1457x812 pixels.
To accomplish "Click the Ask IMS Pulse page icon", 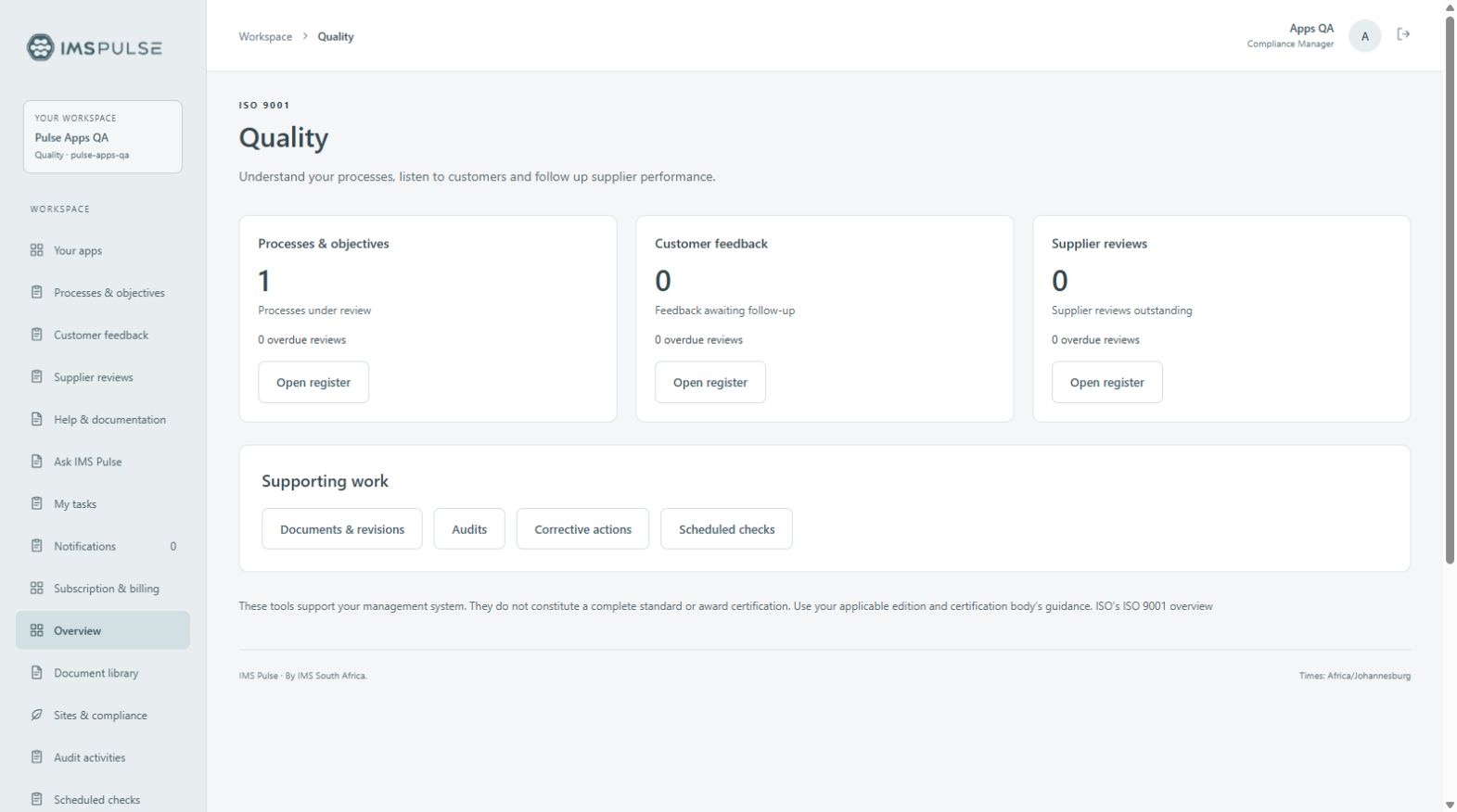I will pos(37,461).
